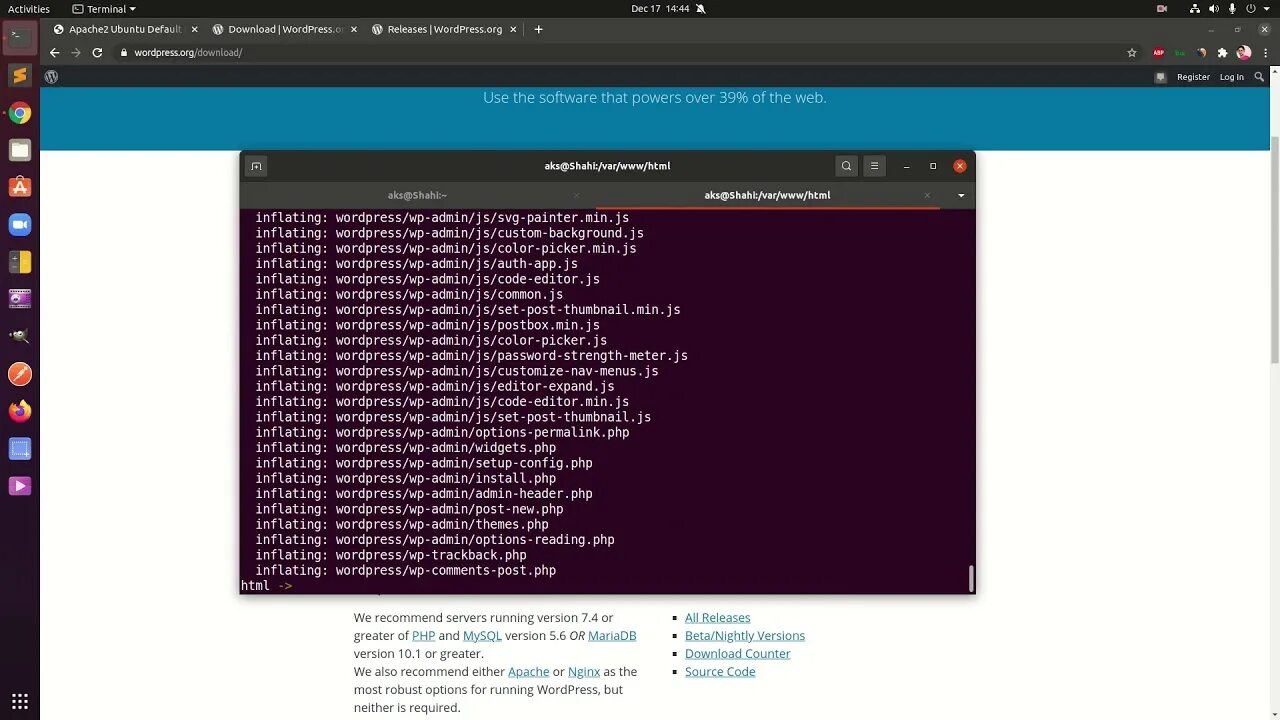Select the aks@Shahi:~ terminal tab

click(x=417, y=195)
